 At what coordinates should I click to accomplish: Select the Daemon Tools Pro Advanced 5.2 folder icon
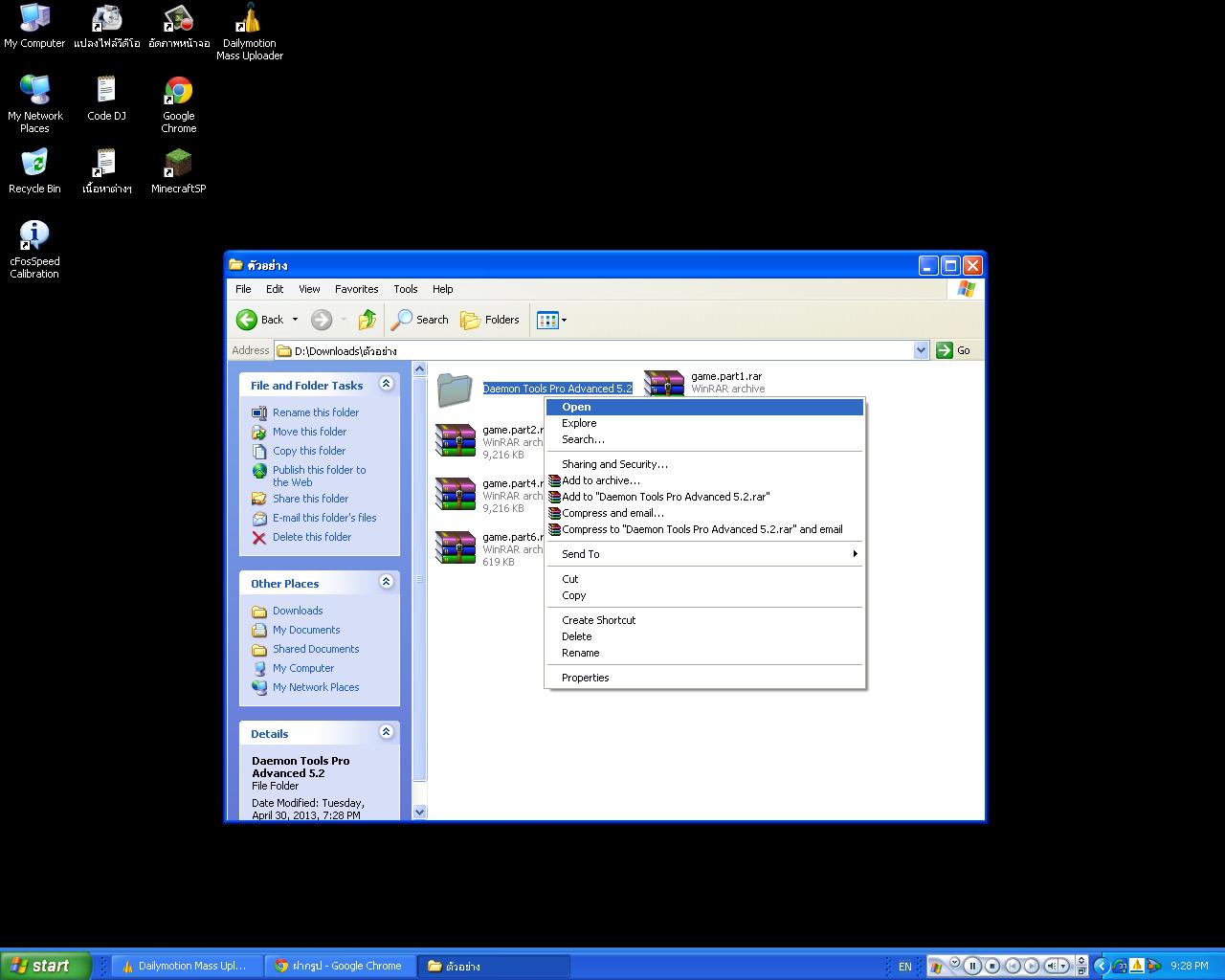[455, 389]
